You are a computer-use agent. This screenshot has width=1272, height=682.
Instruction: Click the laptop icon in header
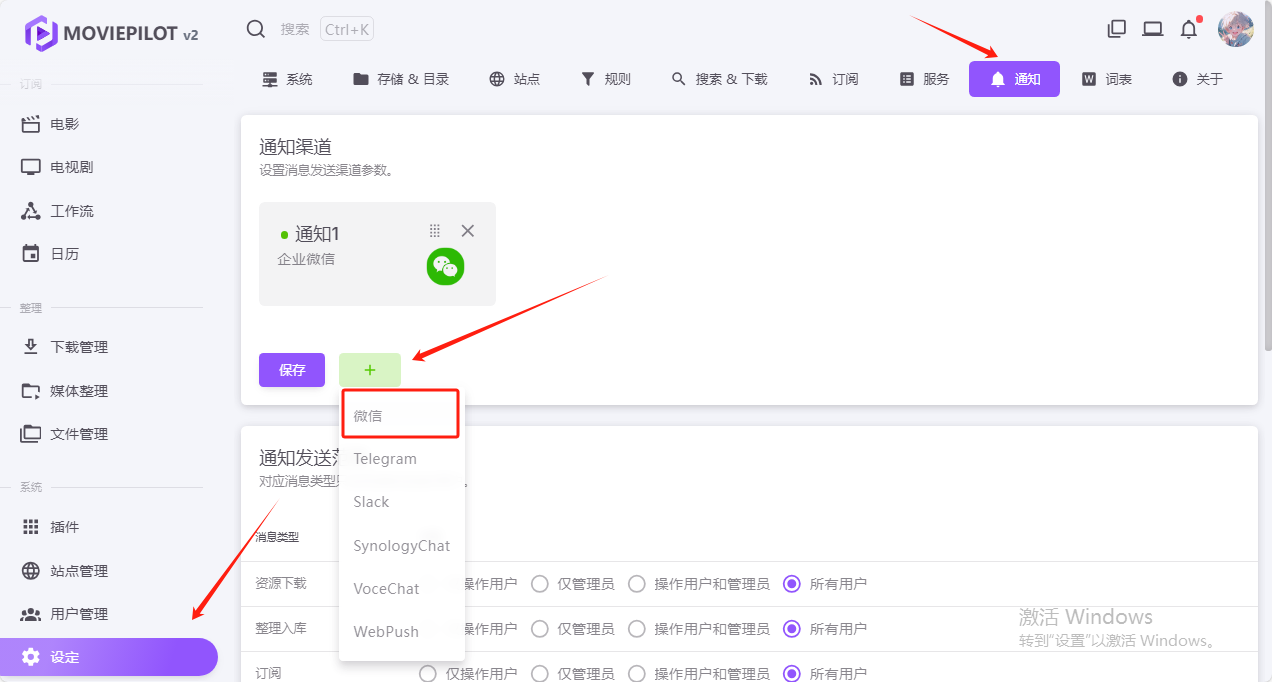click(1153, 29)
